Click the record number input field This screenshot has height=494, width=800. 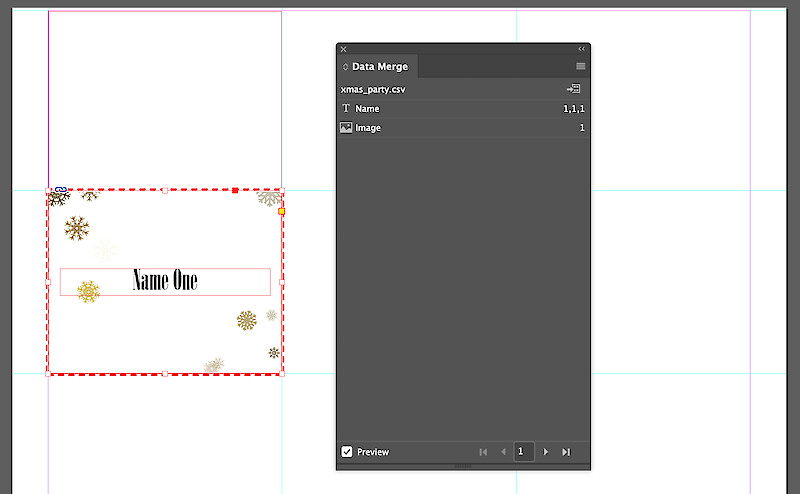pos(524,452)
